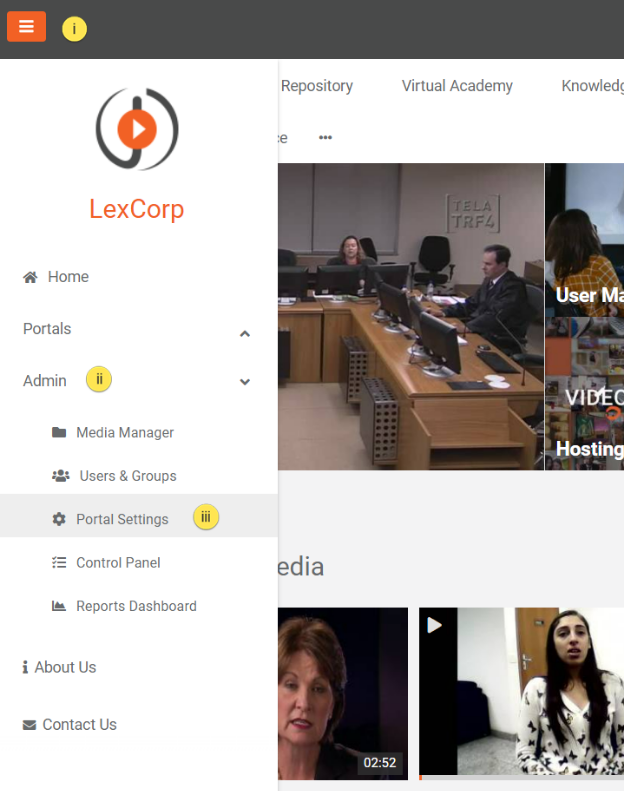Viewport: 624px width, 792px height.
Task: Click the About Us info icon
Action: tap(25, 667)
